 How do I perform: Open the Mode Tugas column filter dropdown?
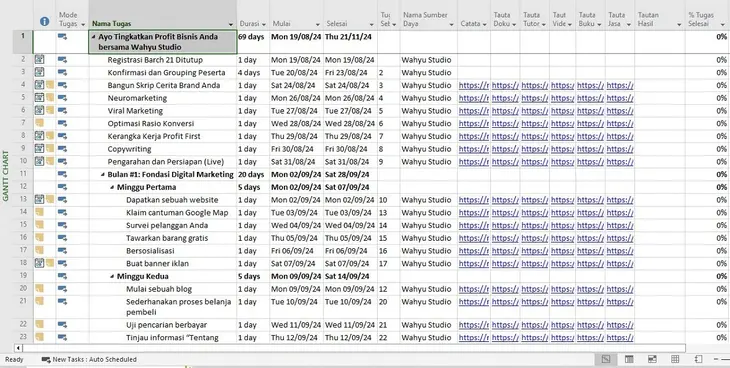[x=83, y=24]
